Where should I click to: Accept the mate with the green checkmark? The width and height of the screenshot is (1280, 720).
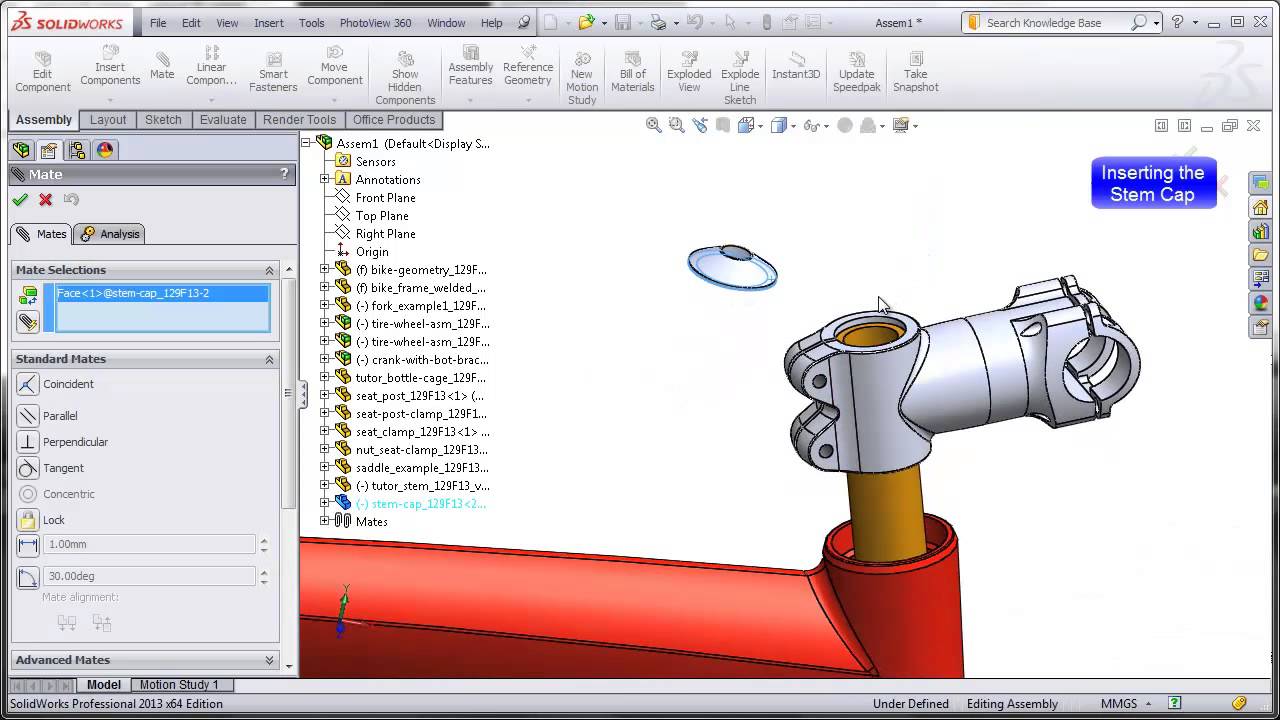[x=20, y=200]
